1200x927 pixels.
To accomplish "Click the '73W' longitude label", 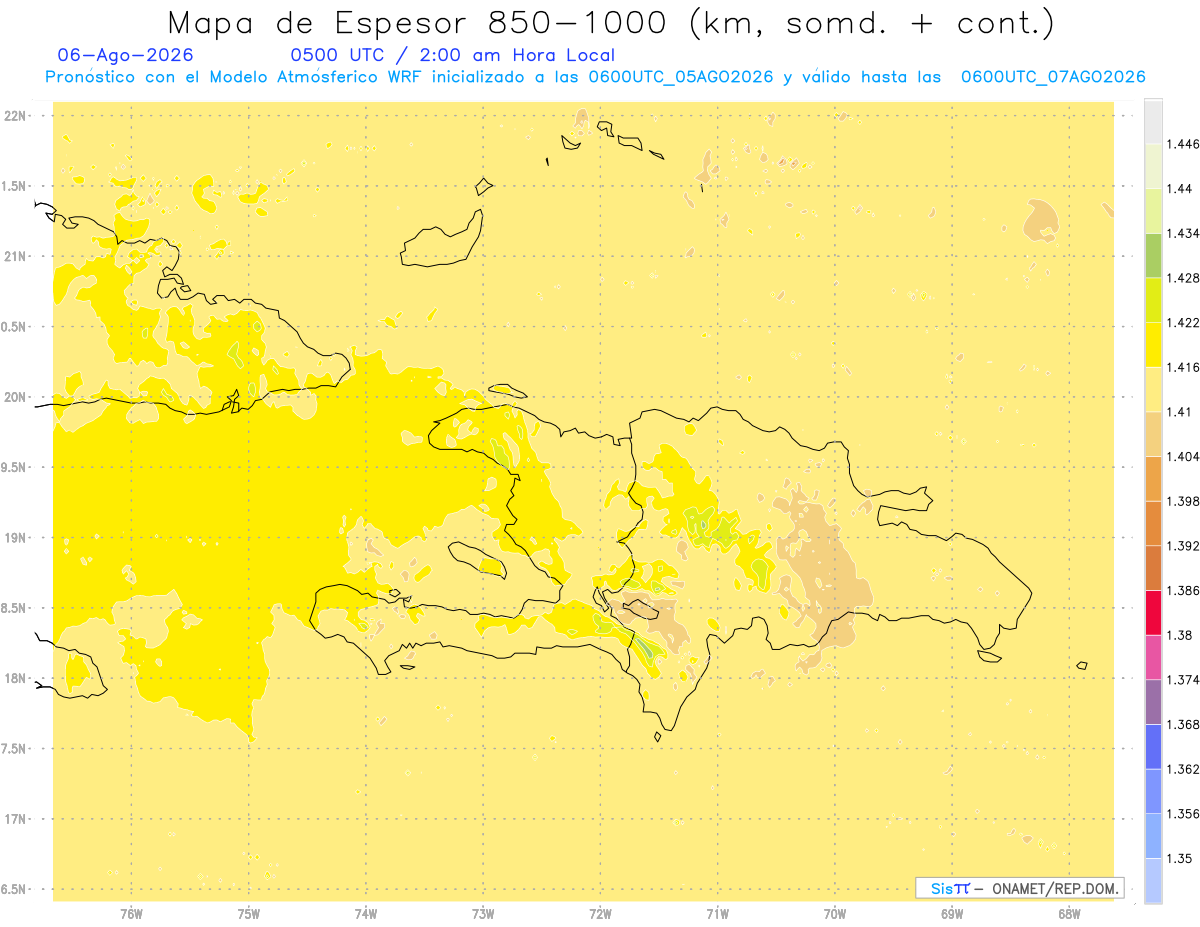I will (x=483, y=914).
